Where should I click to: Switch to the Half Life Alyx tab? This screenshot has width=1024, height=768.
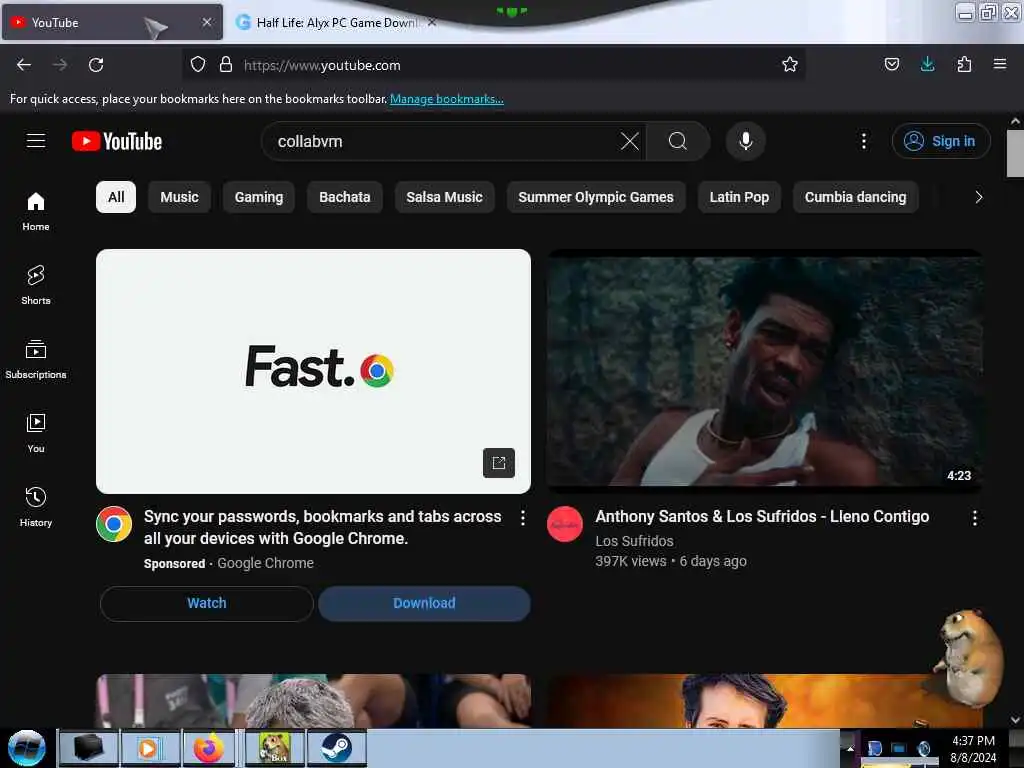pyautogui.click(x=333, y=22)
